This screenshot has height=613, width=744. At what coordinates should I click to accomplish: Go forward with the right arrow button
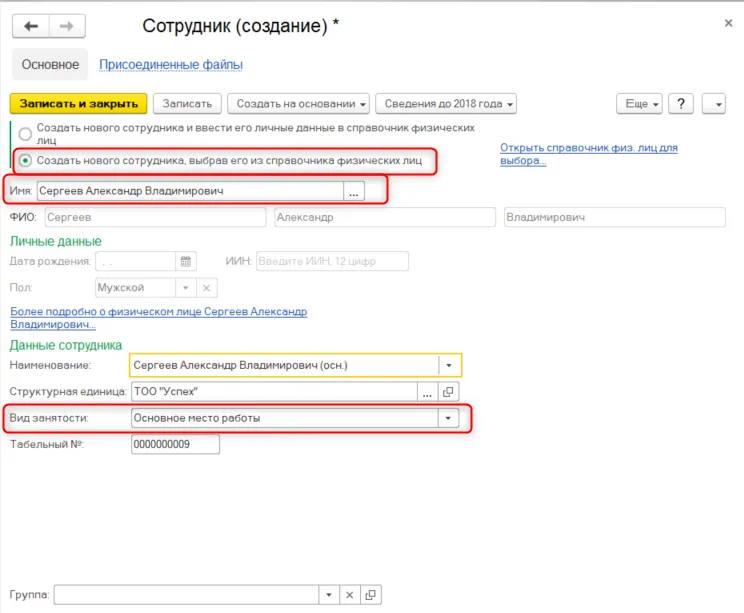coord(67,26)
